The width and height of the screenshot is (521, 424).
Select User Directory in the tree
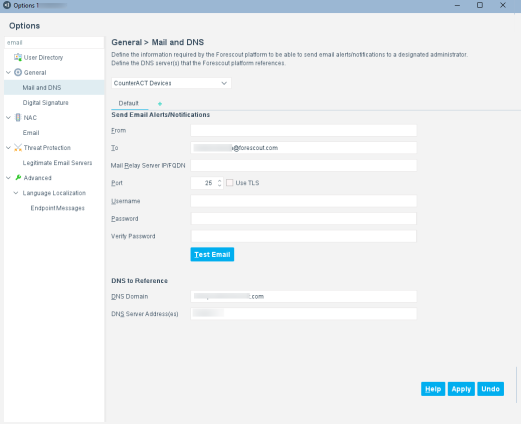pyautogui.click(x=43, y=57)
